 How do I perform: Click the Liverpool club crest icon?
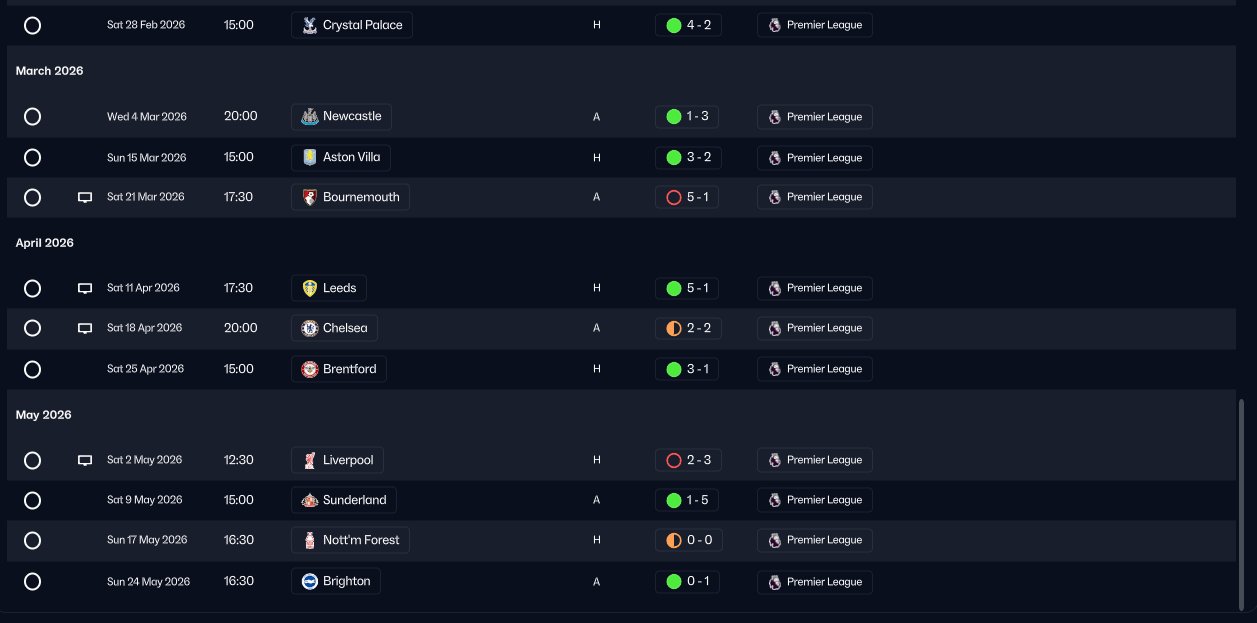(x=310, y=460)
